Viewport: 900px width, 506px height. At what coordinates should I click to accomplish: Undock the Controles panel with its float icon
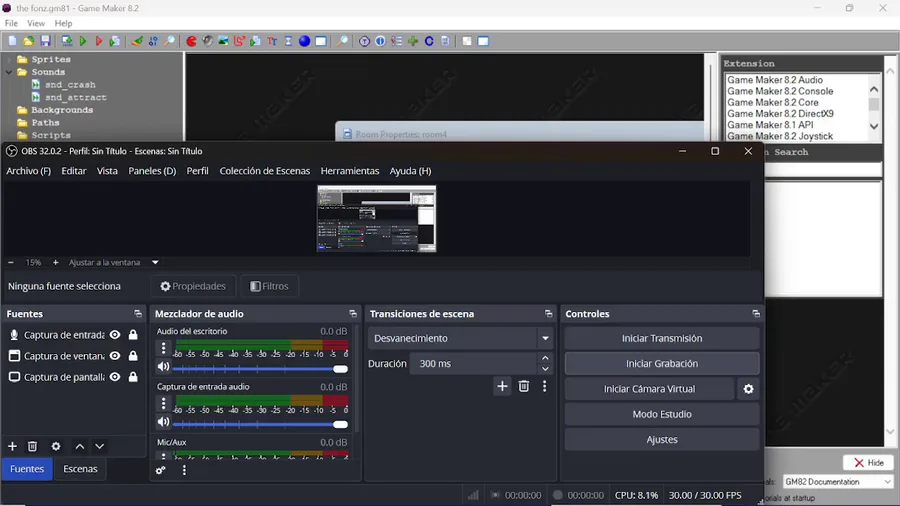click(756, 314)
